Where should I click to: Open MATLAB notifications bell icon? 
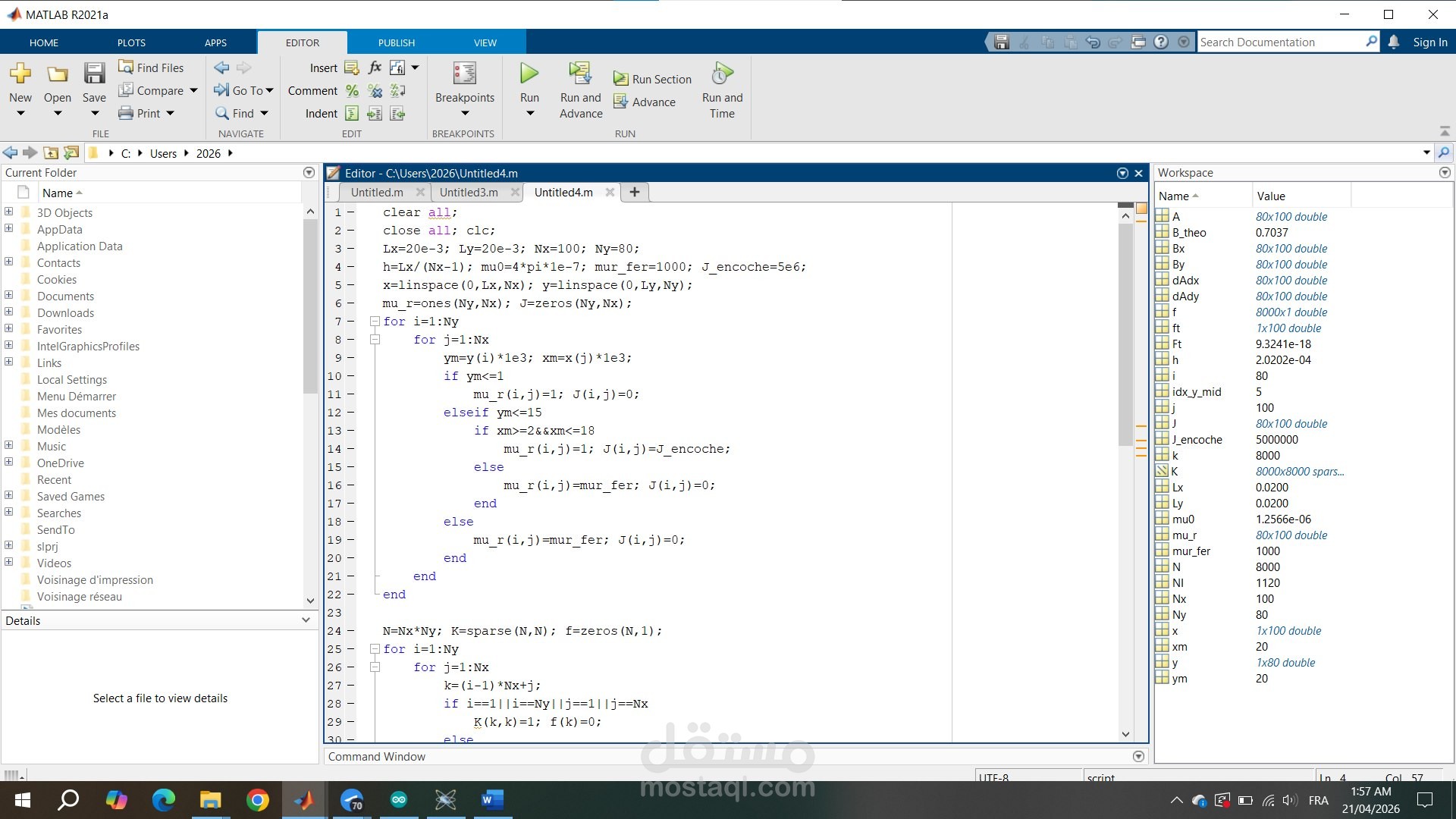[1394, 42]
